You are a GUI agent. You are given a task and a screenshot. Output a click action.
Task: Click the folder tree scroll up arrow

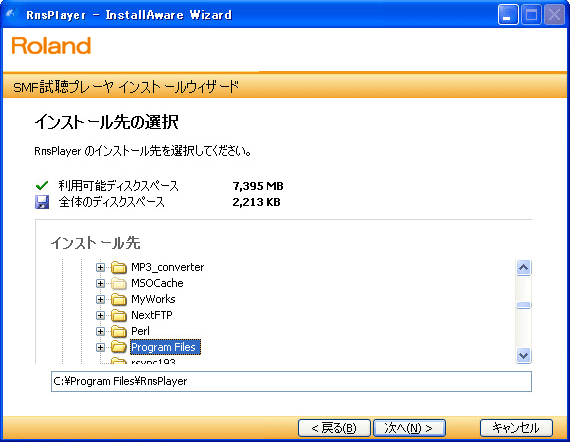(x=523, y=268)
